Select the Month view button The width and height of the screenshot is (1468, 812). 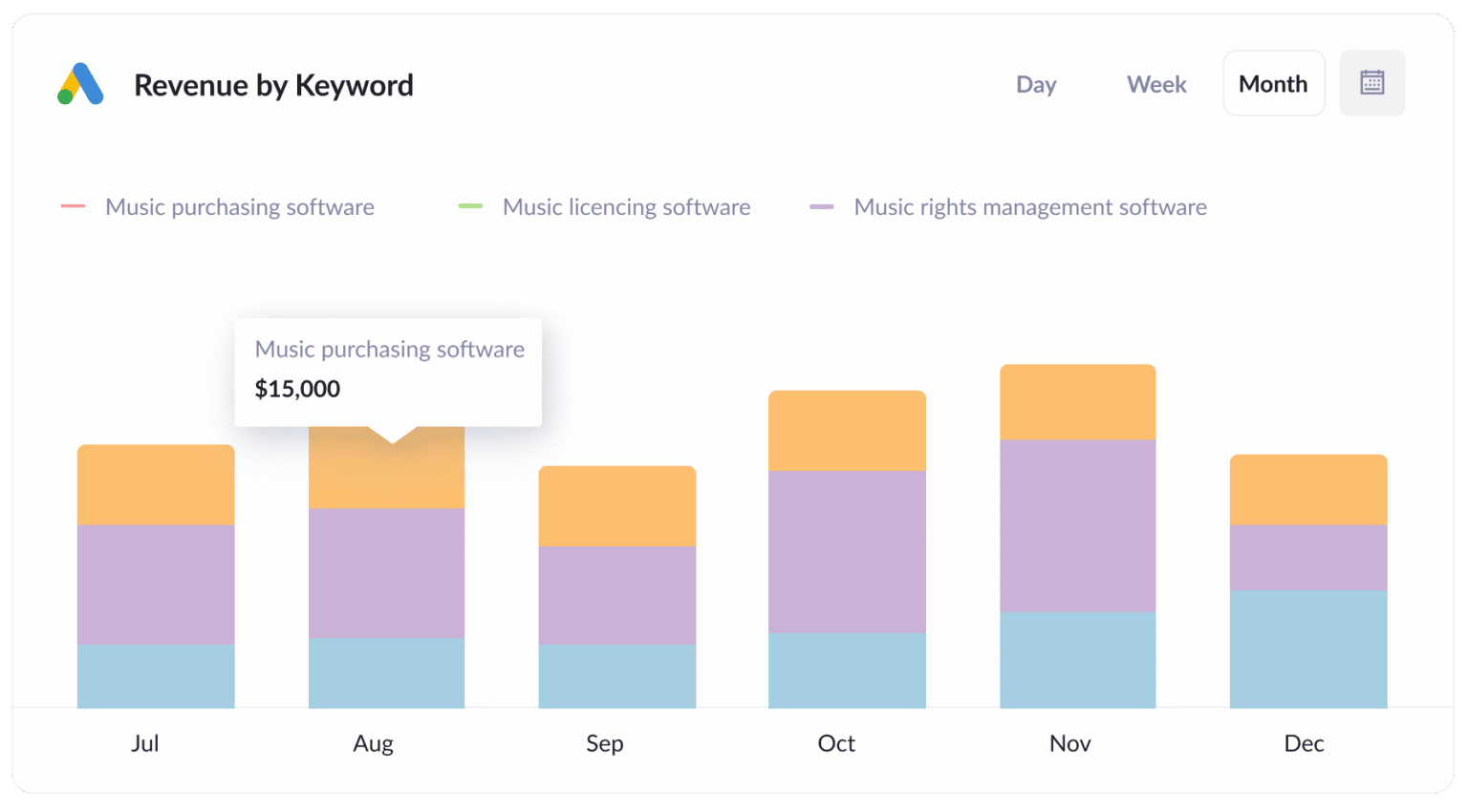[x=1273, y=83]
